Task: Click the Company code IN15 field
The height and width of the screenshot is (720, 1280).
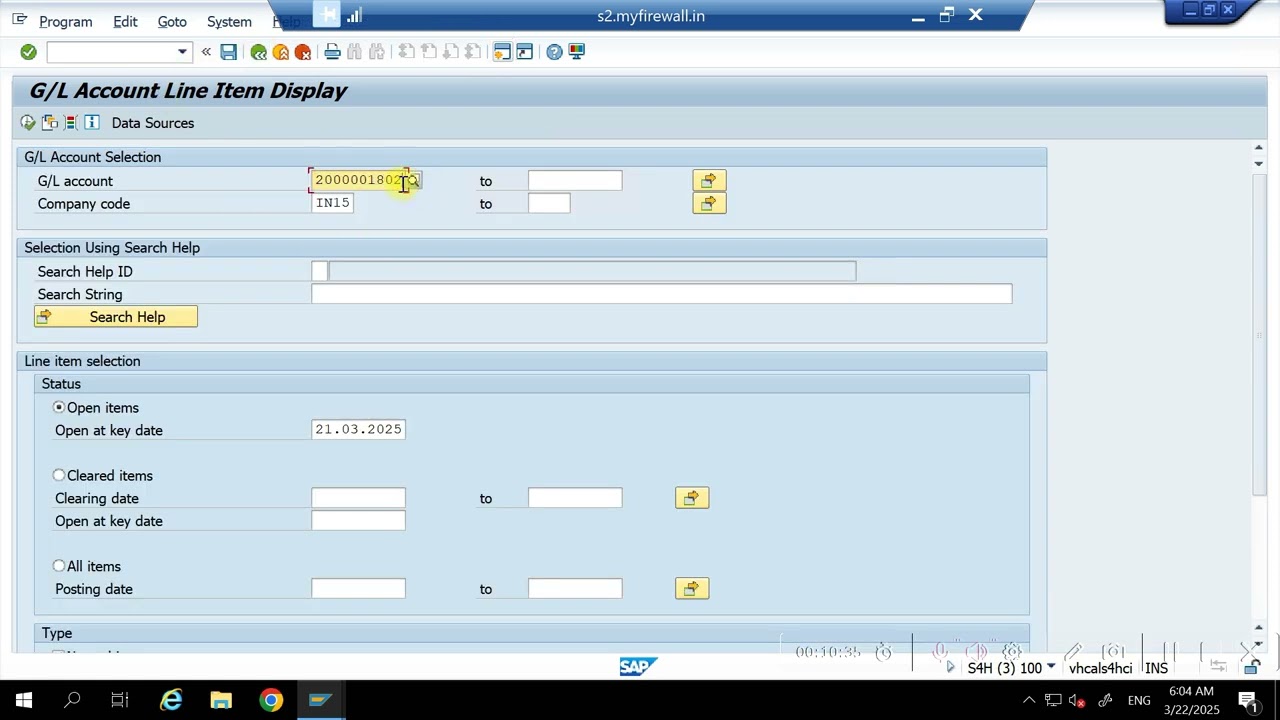Action: pos(332,203)
